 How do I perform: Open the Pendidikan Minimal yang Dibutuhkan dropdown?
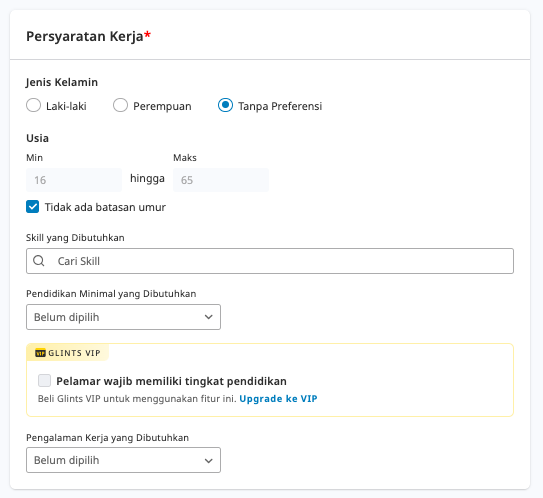(123, 317)
